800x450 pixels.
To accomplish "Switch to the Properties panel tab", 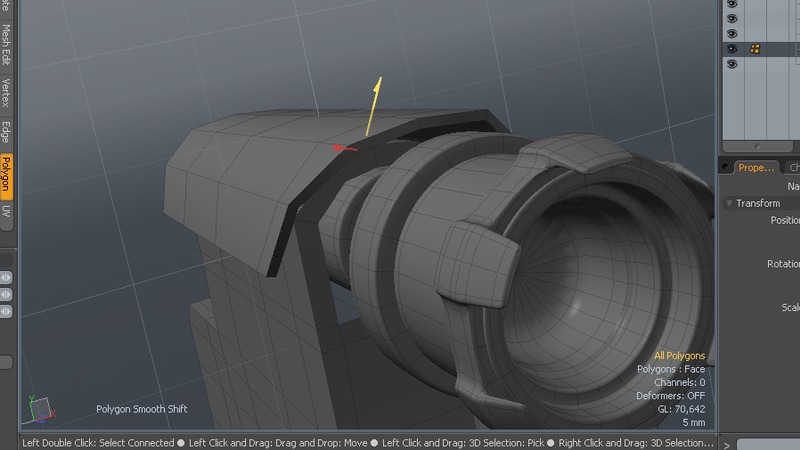I will click(756, 167).
